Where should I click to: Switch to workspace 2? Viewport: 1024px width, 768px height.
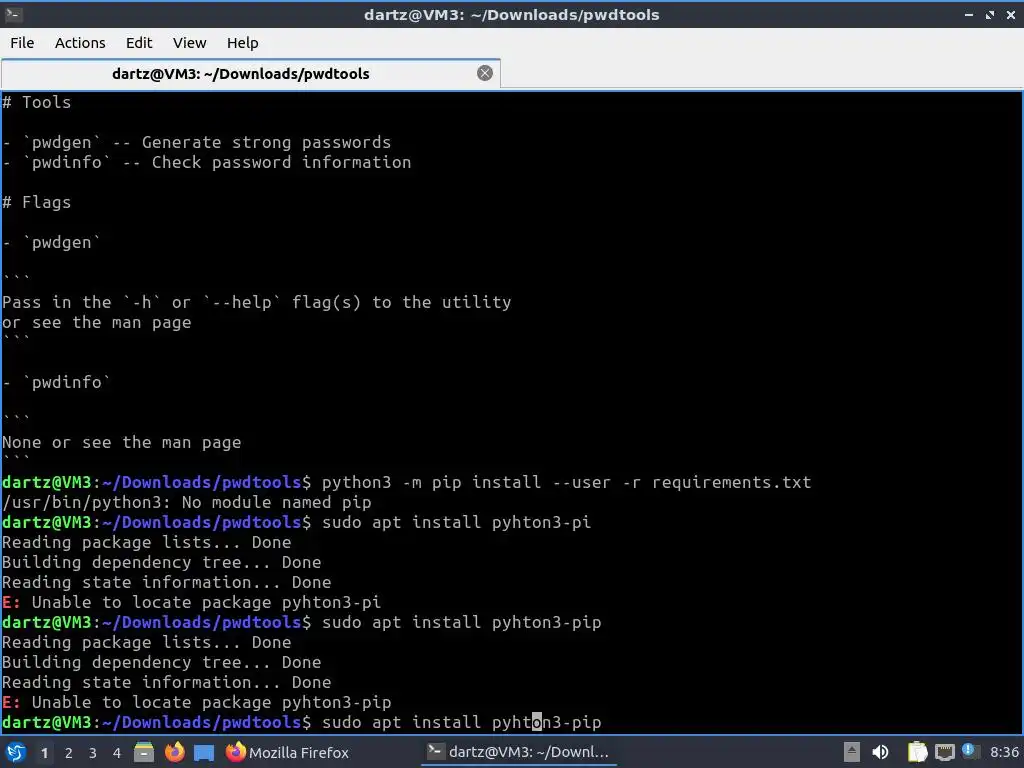pyautogui.click(x=69, y=753)
